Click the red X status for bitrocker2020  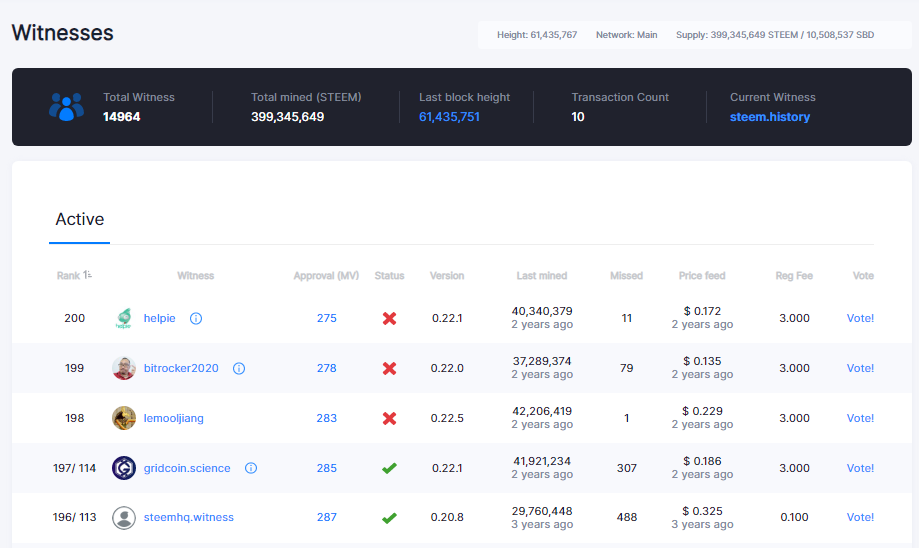pos(389,369)
